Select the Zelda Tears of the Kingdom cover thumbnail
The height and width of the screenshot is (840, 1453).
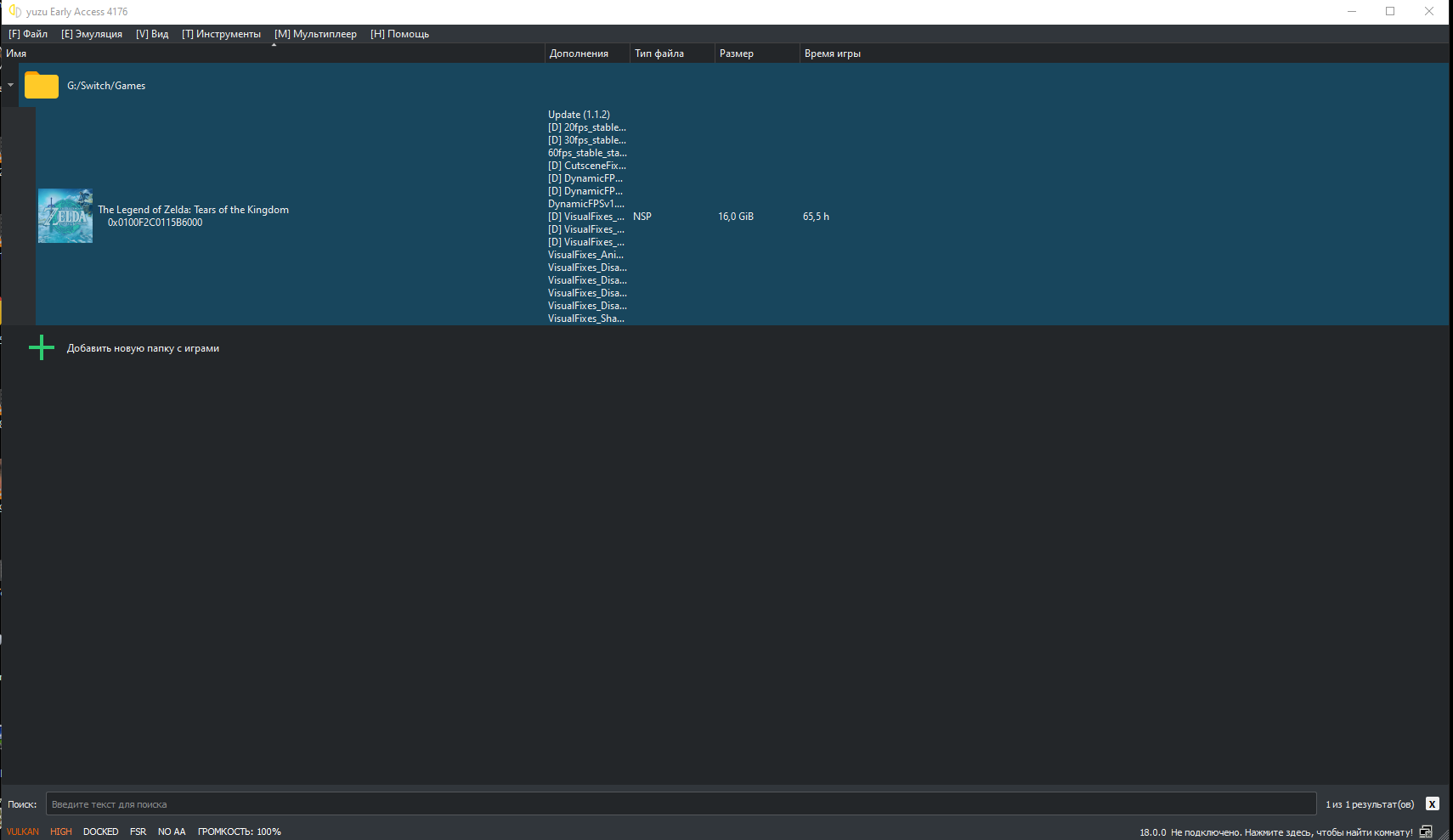(x=65, y=216)
